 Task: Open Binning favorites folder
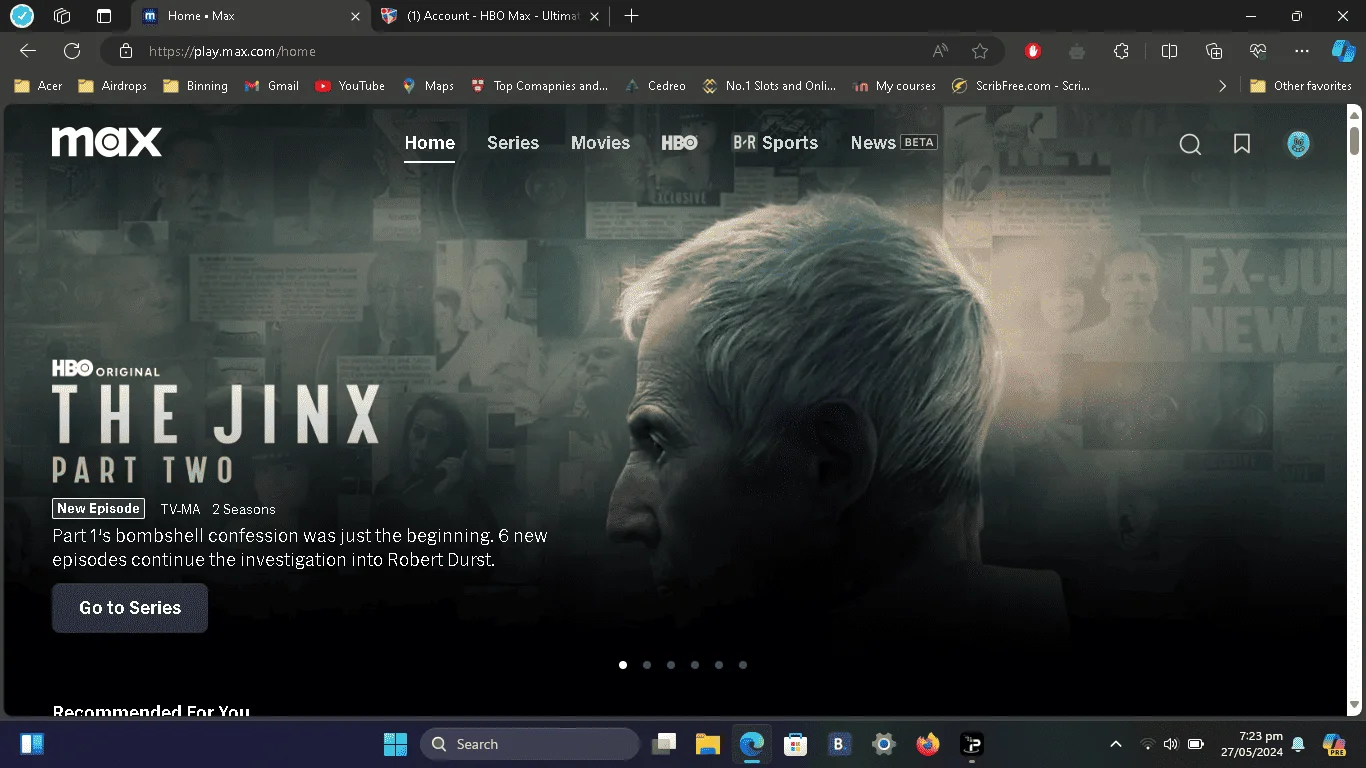[x=195, y=86]
